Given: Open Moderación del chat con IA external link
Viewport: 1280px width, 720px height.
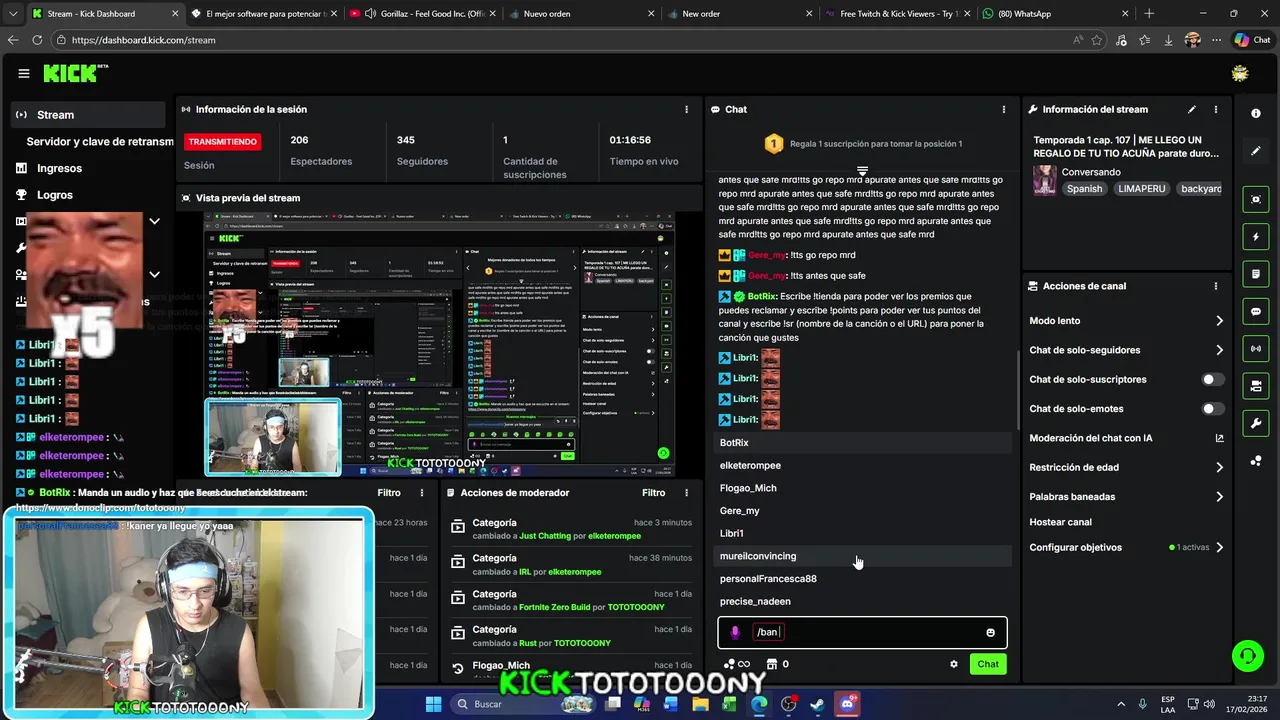Looking at the screenshot, I should pos(1219,438).
